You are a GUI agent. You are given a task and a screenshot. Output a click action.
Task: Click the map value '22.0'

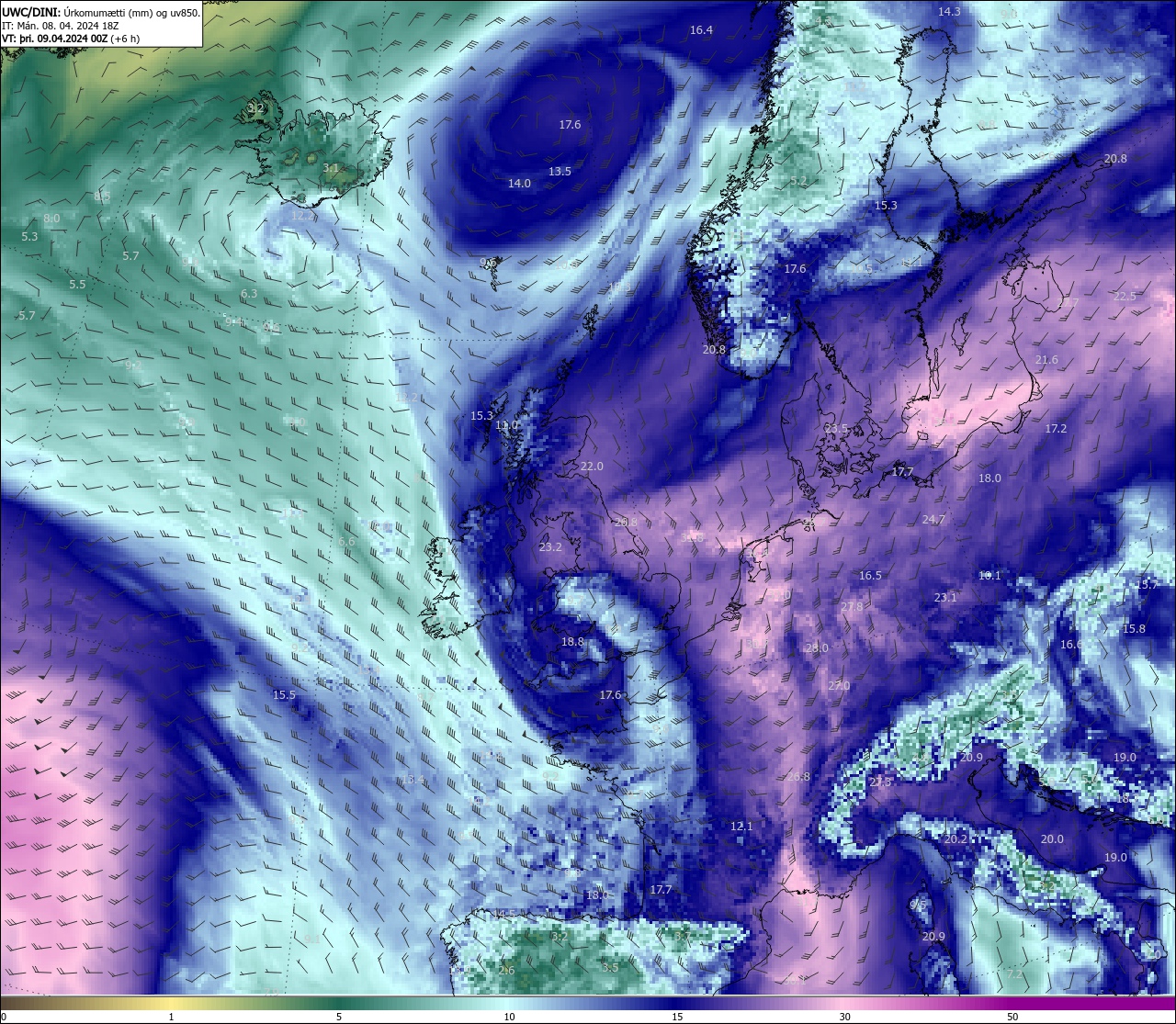592,467
